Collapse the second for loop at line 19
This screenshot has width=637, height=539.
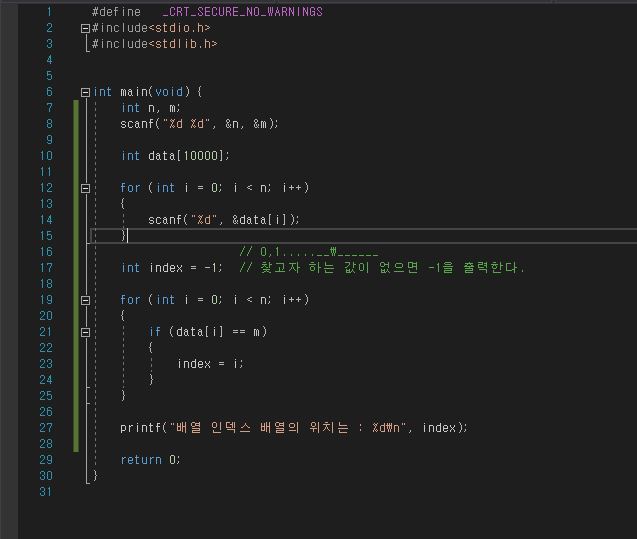point(85,301)
